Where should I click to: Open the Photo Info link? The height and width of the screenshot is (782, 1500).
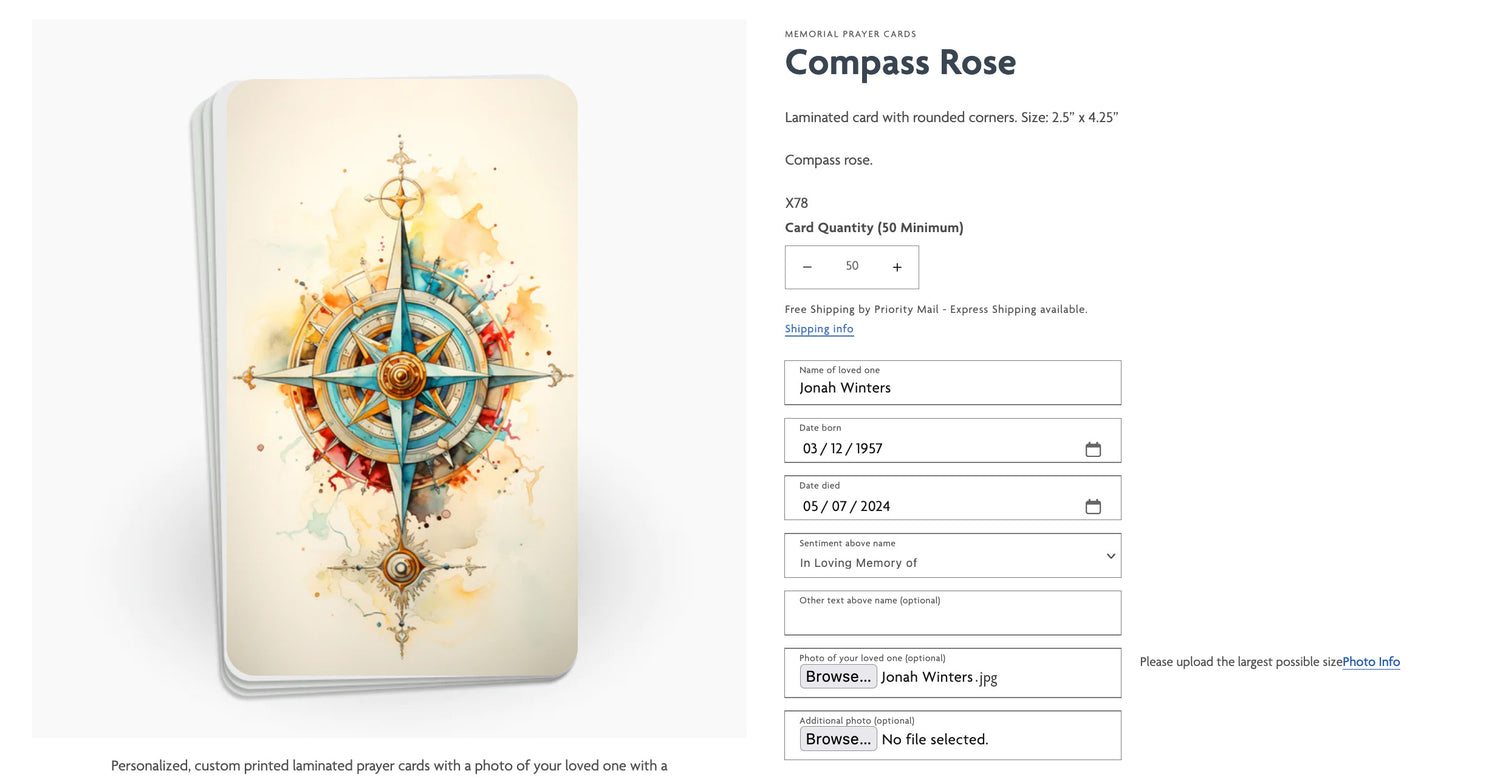pos(1371,662)
